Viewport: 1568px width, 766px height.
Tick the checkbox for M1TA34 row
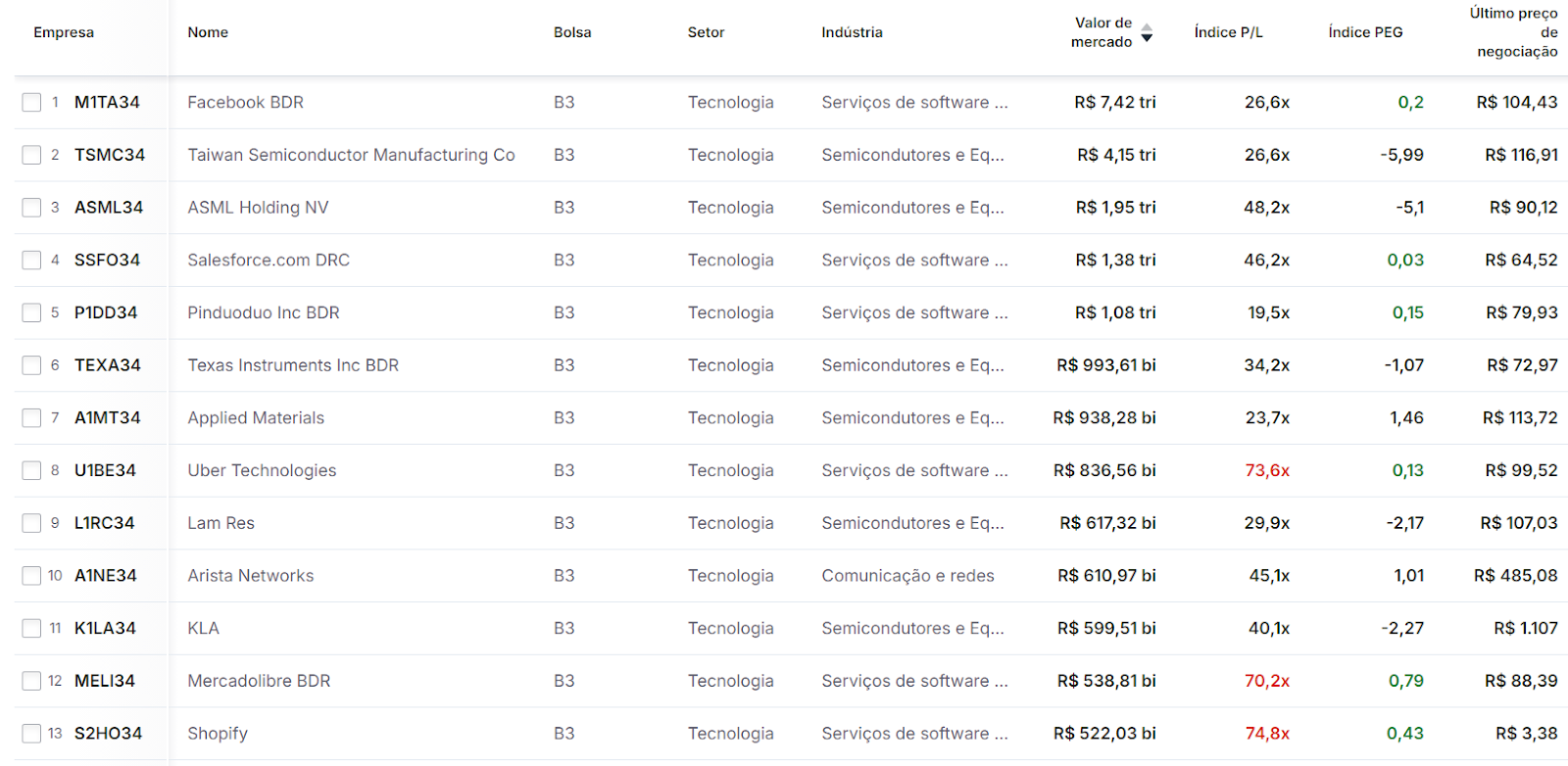coord(32,102)
